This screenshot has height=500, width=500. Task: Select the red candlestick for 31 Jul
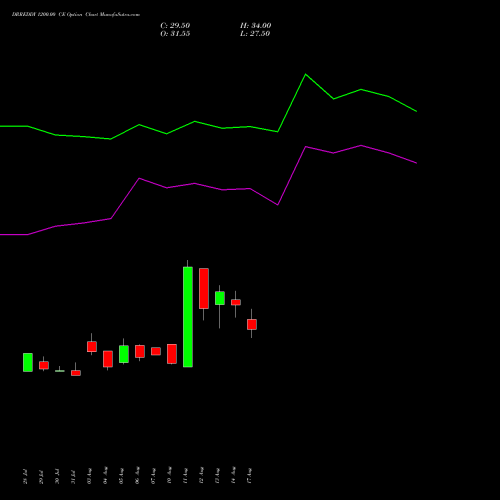point(76,373)
